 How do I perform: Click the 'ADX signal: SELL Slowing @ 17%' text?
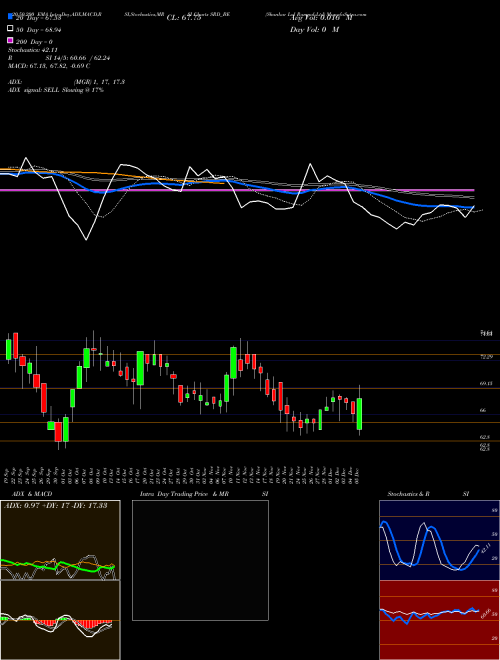56,90
